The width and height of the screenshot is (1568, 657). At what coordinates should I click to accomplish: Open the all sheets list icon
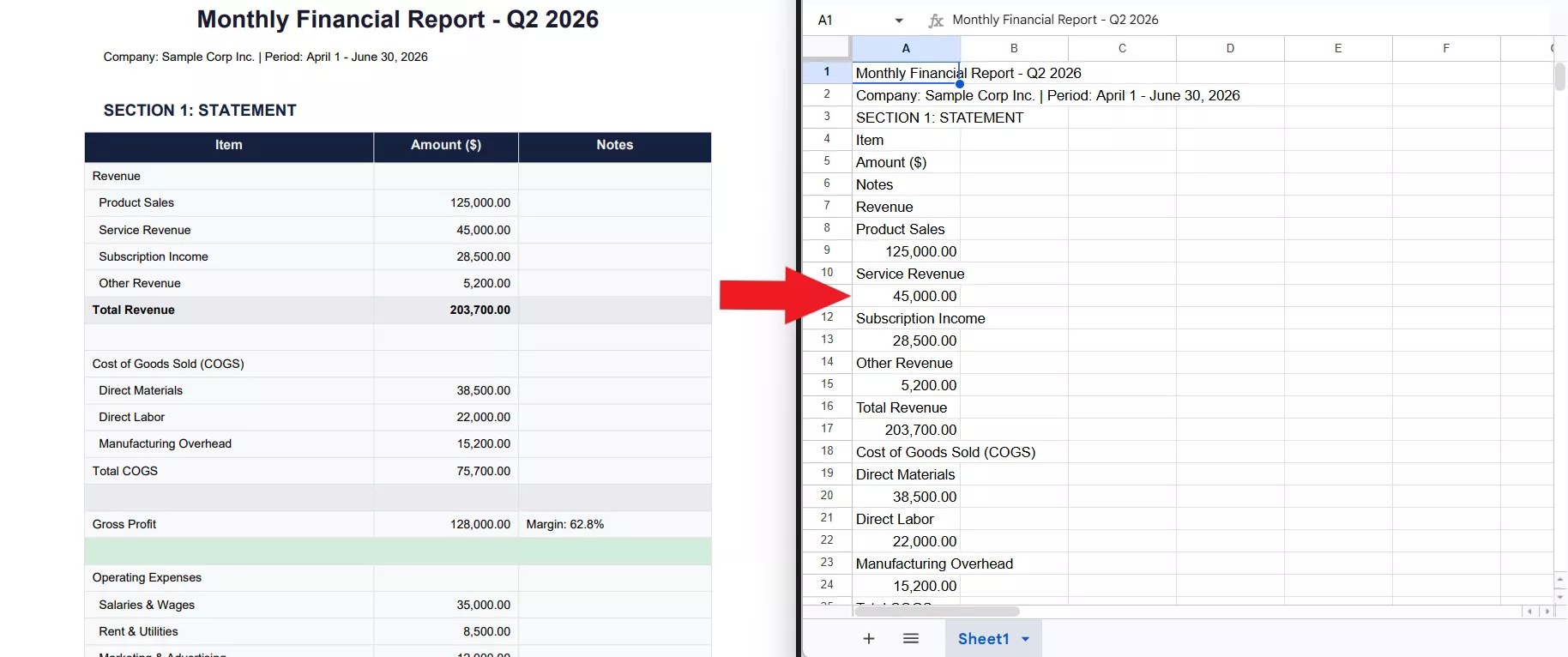(x=911, y=639)
